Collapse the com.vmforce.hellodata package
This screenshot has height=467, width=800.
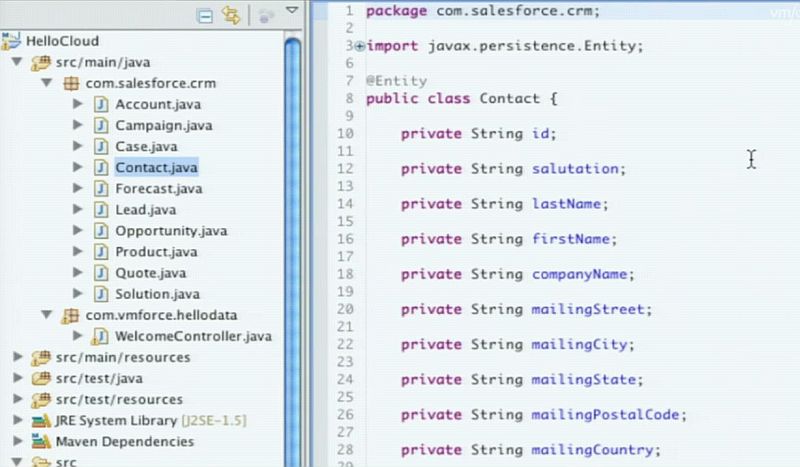pos(47,314)
